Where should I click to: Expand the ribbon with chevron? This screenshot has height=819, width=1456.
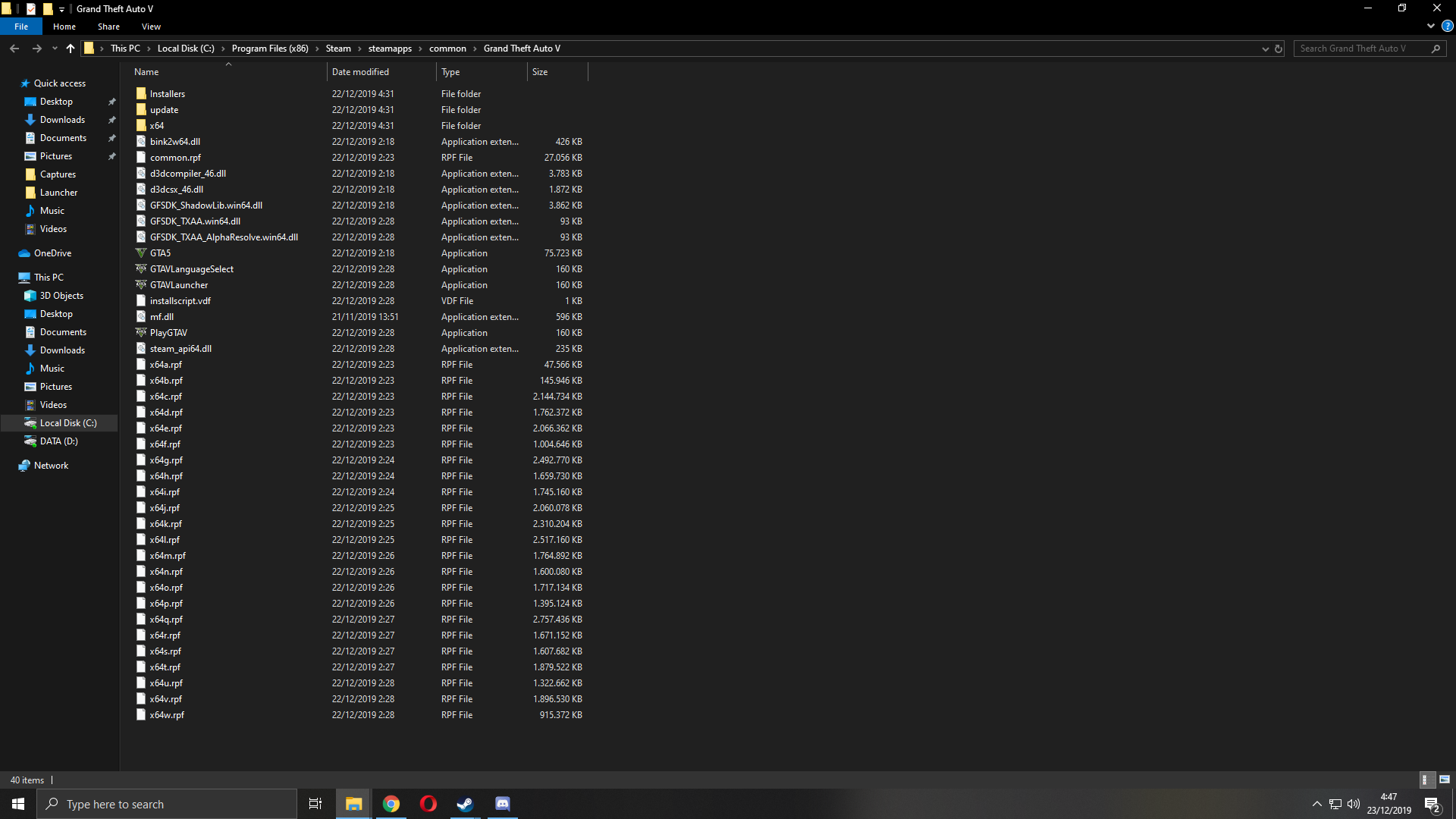tap(1431, 26)
